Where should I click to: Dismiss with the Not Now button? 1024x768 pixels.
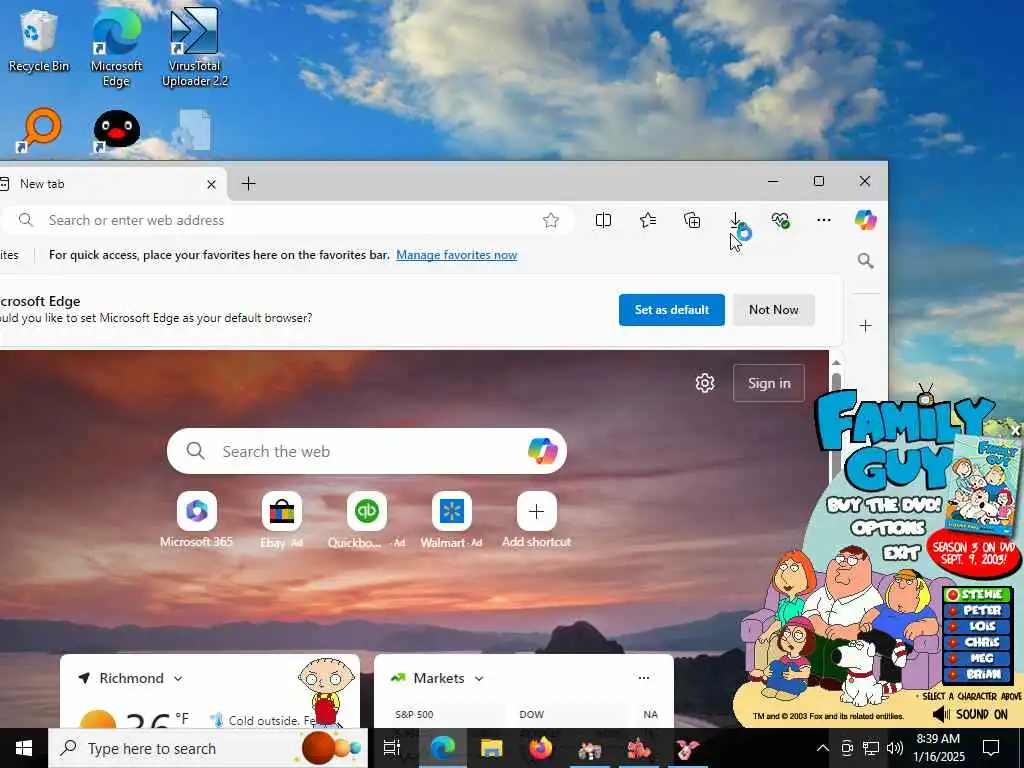773,310
